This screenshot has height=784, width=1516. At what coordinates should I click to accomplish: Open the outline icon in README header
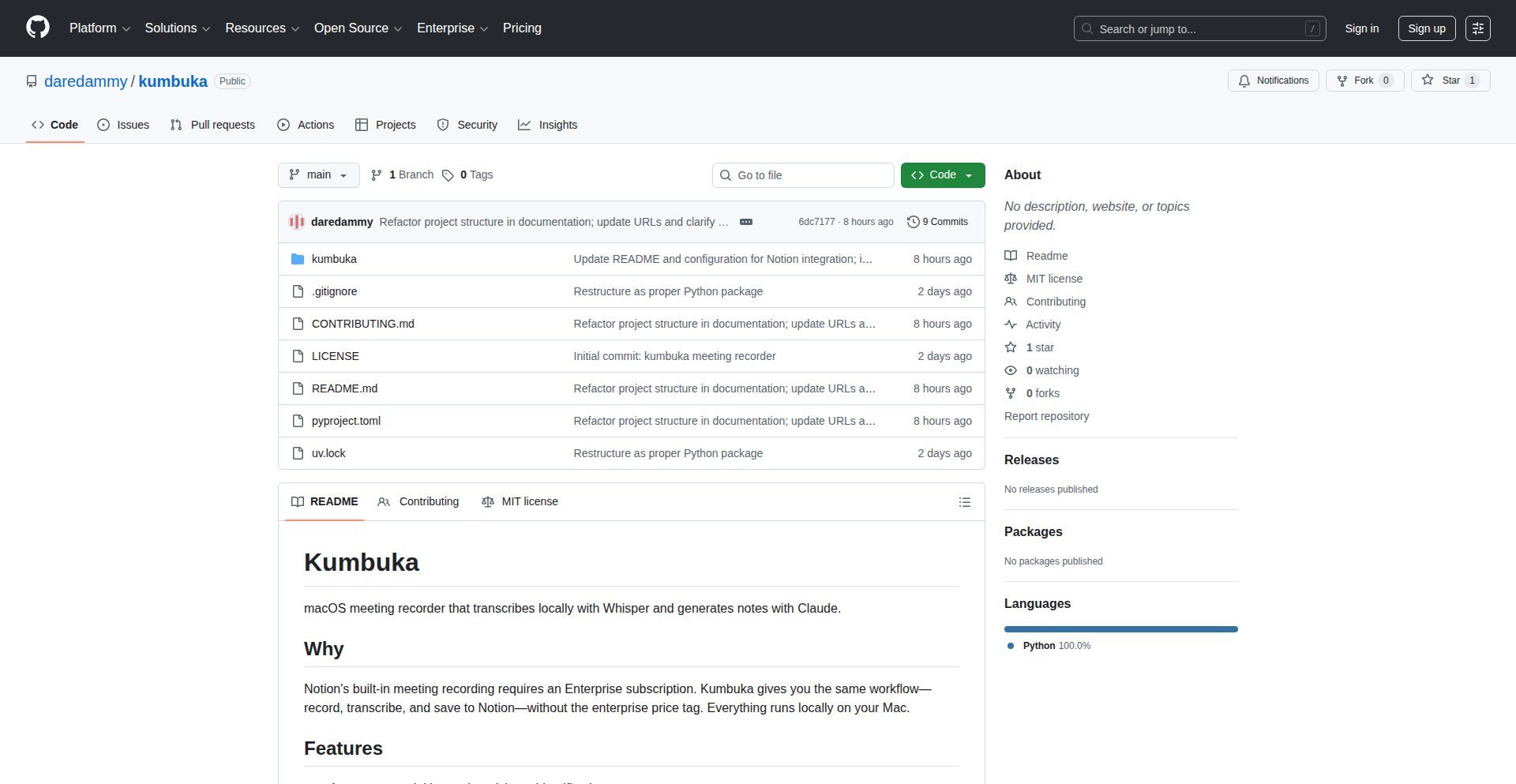click(x=964, y=502)
